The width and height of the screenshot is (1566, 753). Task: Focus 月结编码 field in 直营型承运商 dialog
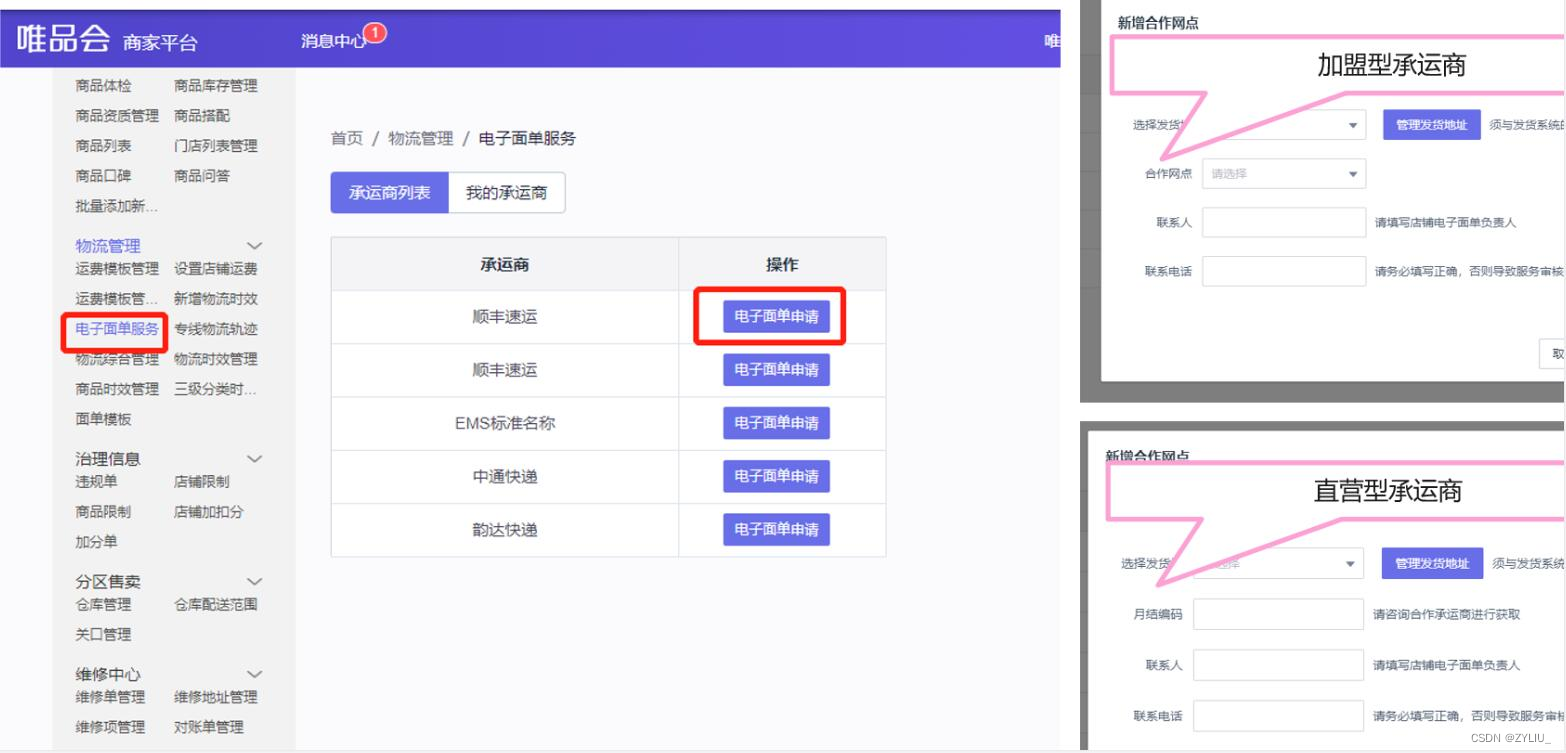coord(1279,614)
